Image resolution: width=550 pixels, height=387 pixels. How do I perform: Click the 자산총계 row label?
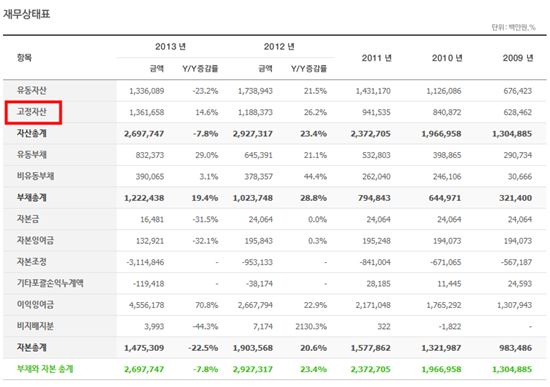tap(32, 133)
